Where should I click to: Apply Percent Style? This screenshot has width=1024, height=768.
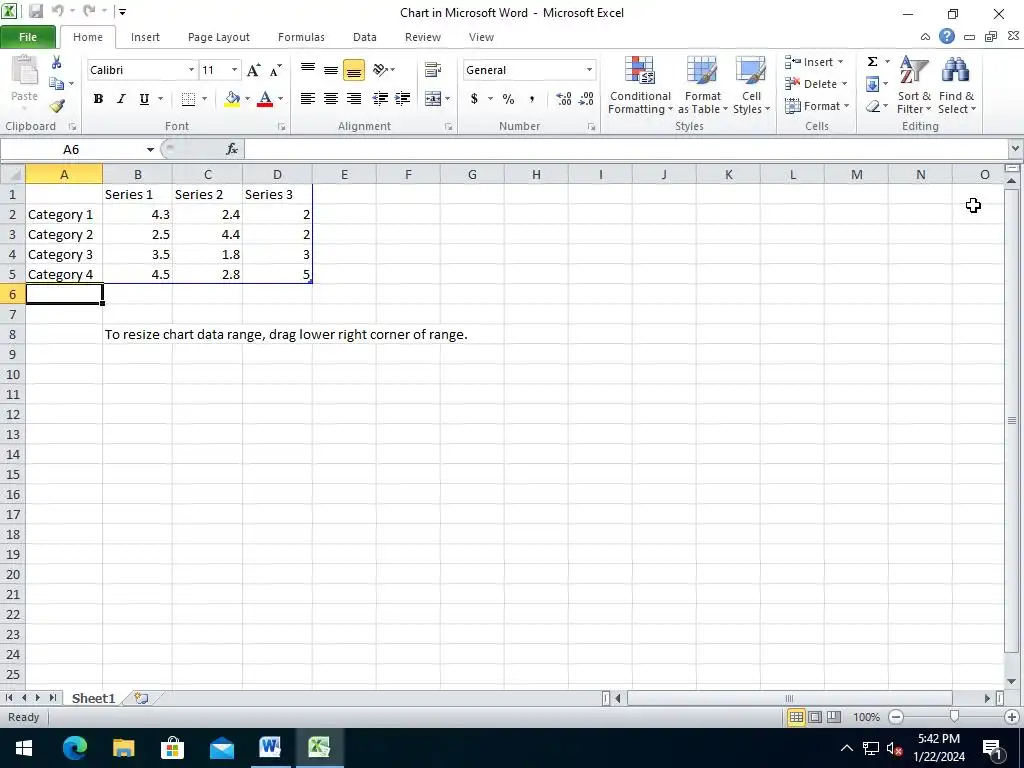coord(508,99)
